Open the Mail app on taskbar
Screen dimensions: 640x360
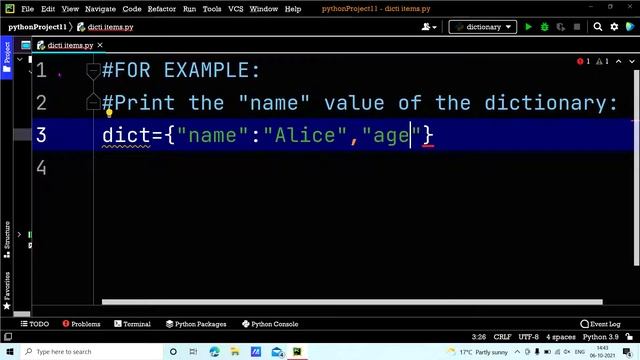pos(278,351)
